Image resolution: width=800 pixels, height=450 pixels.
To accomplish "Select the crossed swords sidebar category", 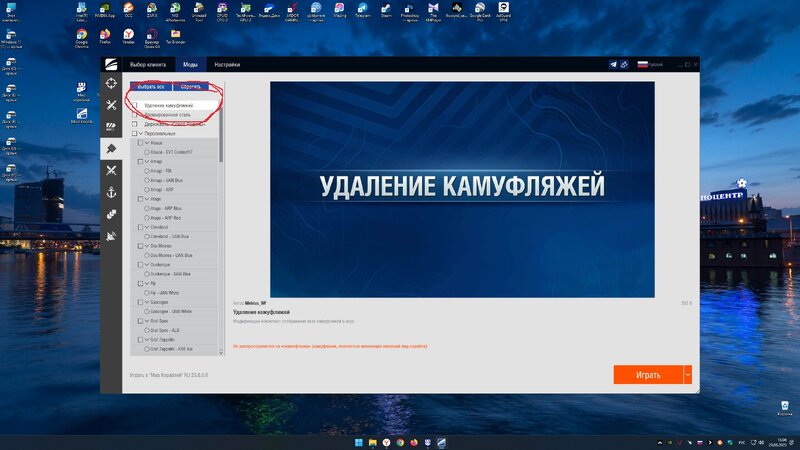I will tap(111, 170).
